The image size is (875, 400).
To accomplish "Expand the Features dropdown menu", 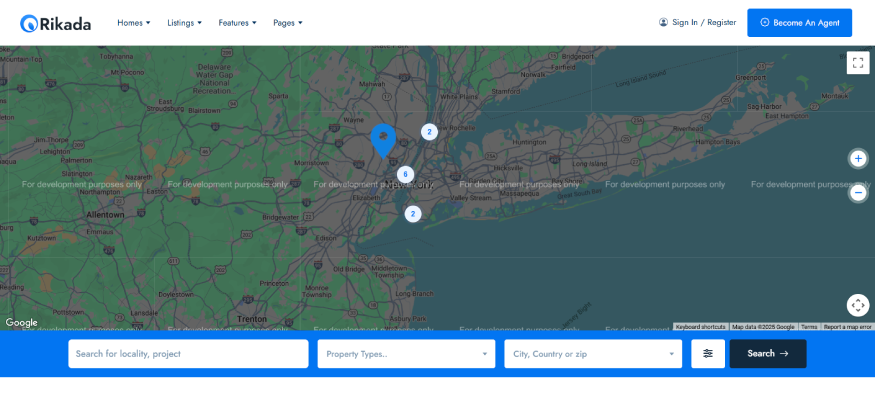I will [x=237, y=22].
